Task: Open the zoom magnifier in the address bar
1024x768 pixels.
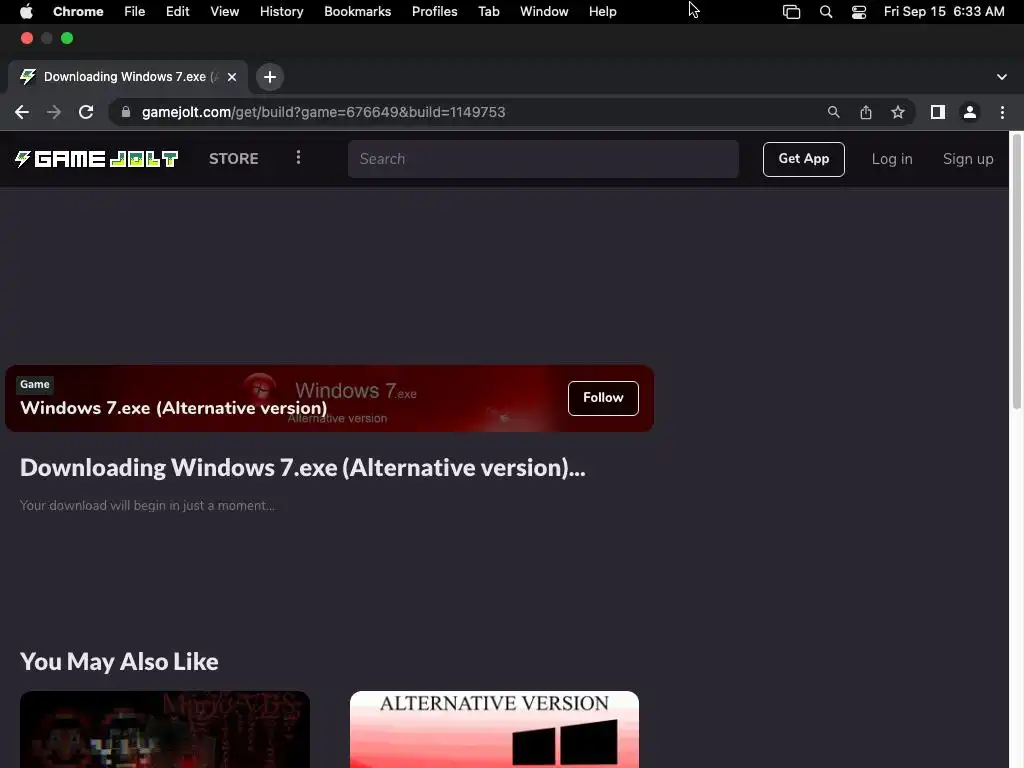Action: [833, 112]
